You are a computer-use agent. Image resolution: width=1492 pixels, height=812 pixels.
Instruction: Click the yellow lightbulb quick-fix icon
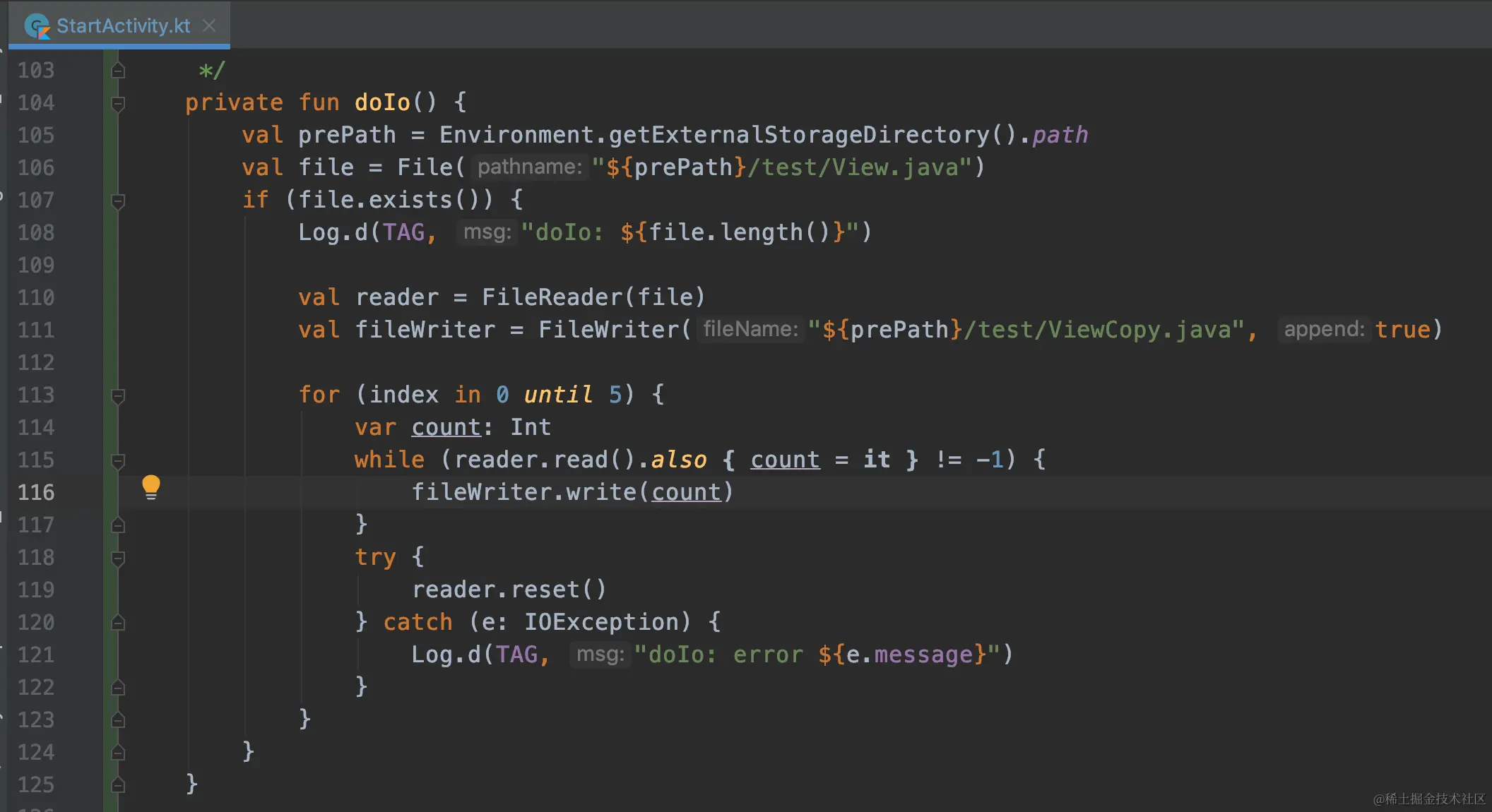[151, 487]
